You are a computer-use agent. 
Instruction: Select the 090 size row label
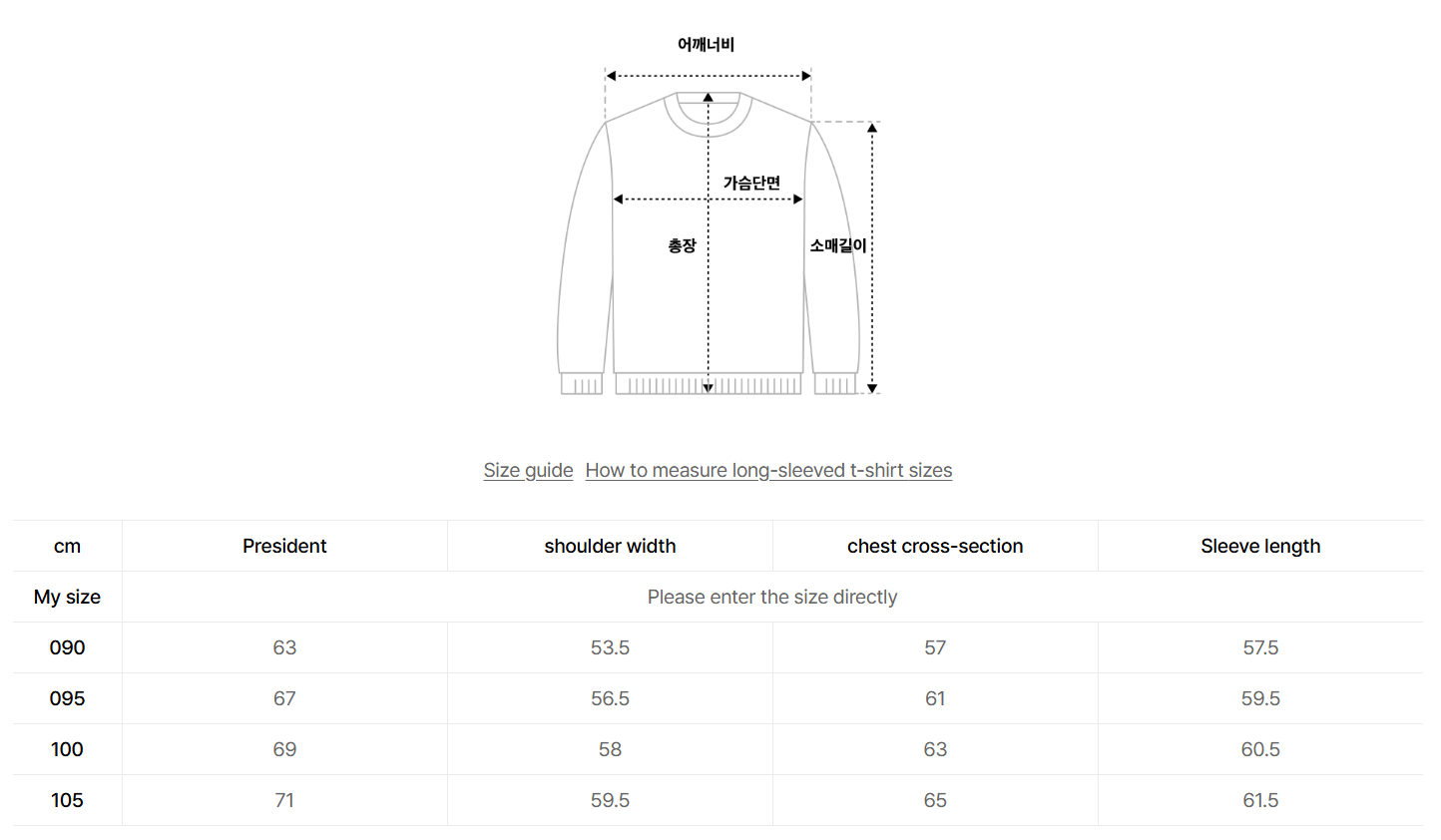(x=67, y=647)
